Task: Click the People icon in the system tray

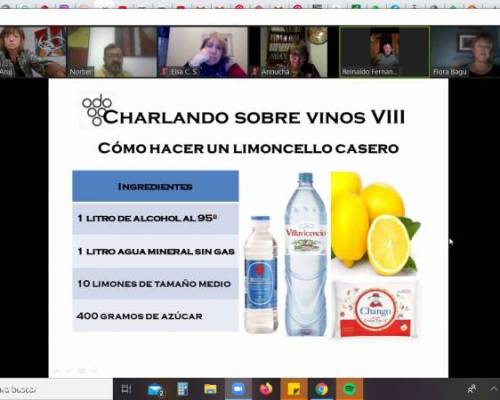Action: [x=472, y=389]
